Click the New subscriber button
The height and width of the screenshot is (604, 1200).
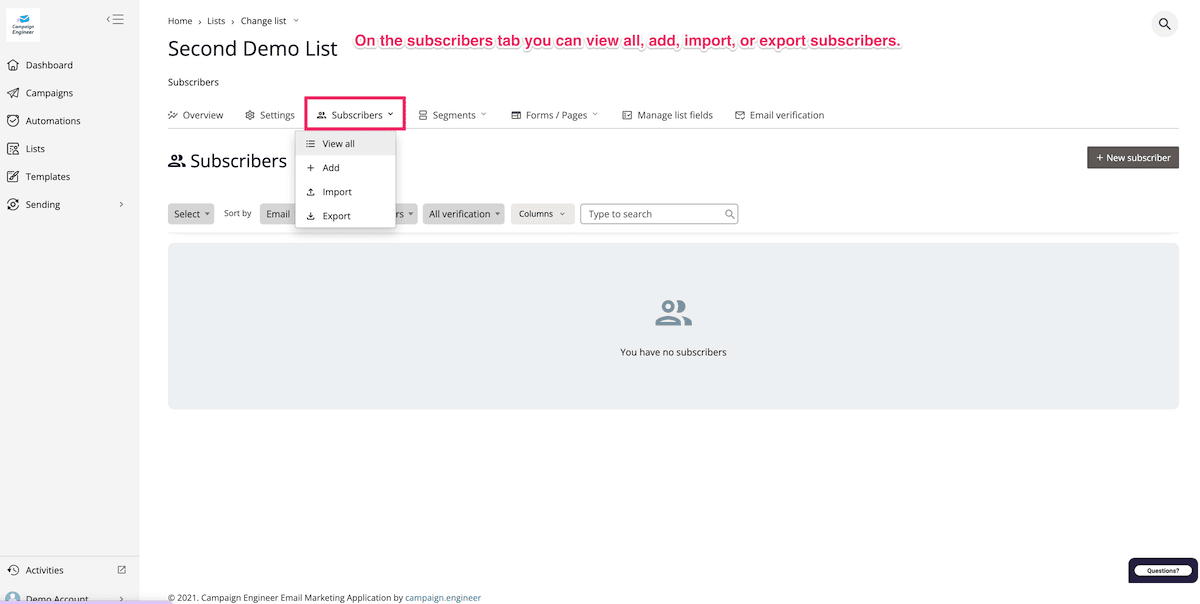coord(1133,157)
